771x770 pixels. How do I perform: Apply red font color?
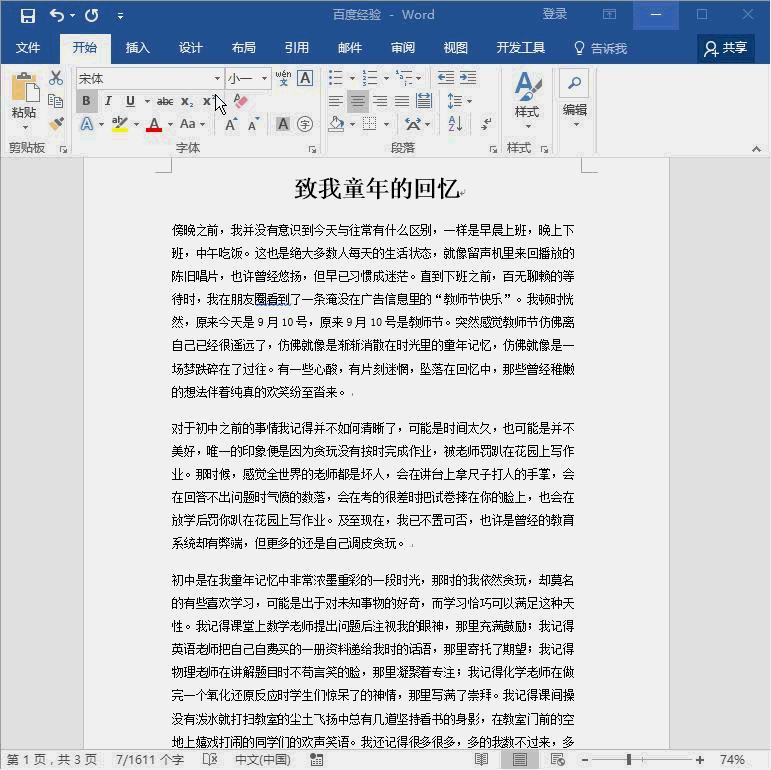tap(154, 124)
